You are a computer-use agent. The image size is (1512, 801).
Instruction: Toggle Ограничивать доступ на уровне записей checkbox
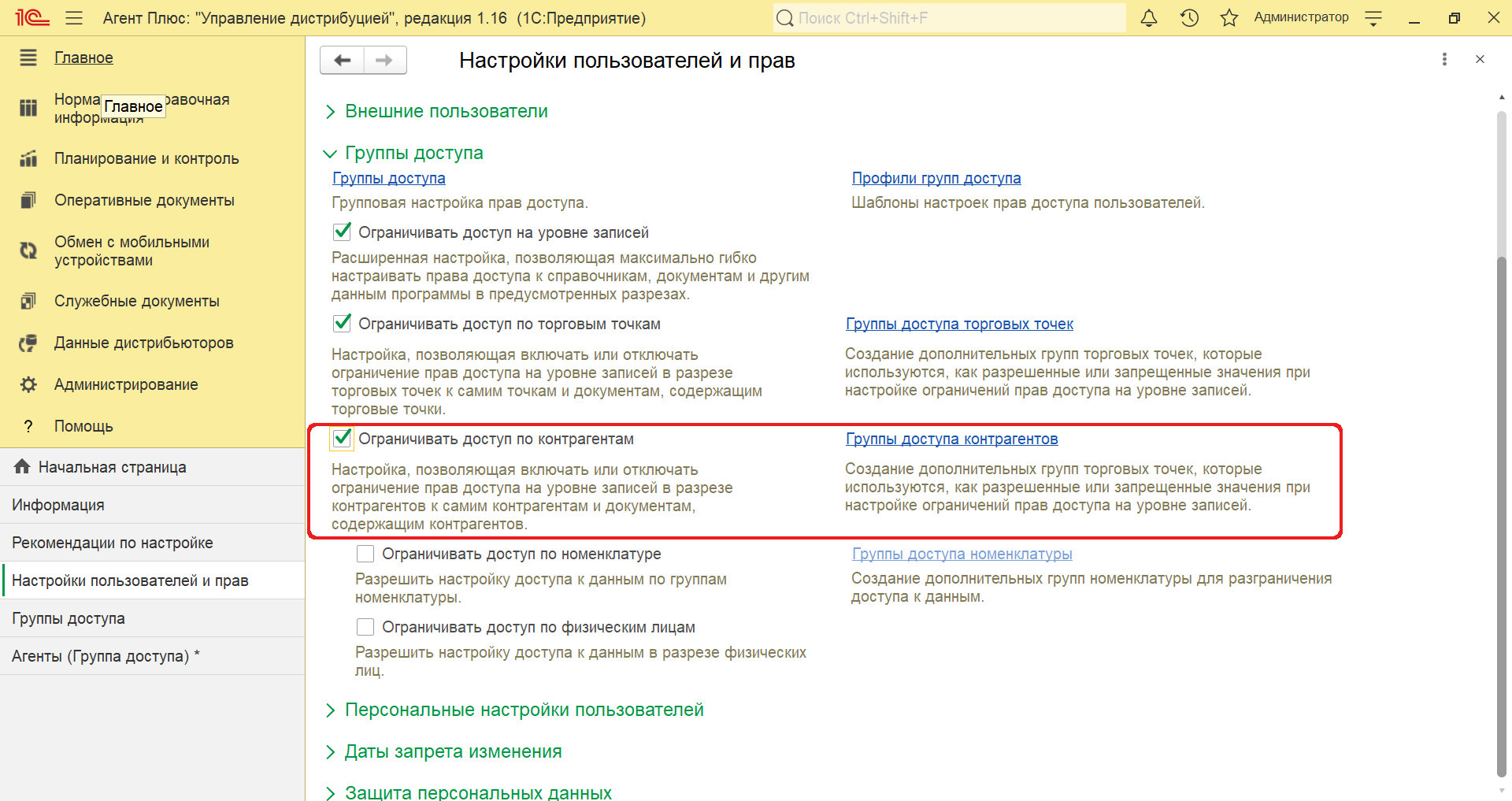(342, 232)
